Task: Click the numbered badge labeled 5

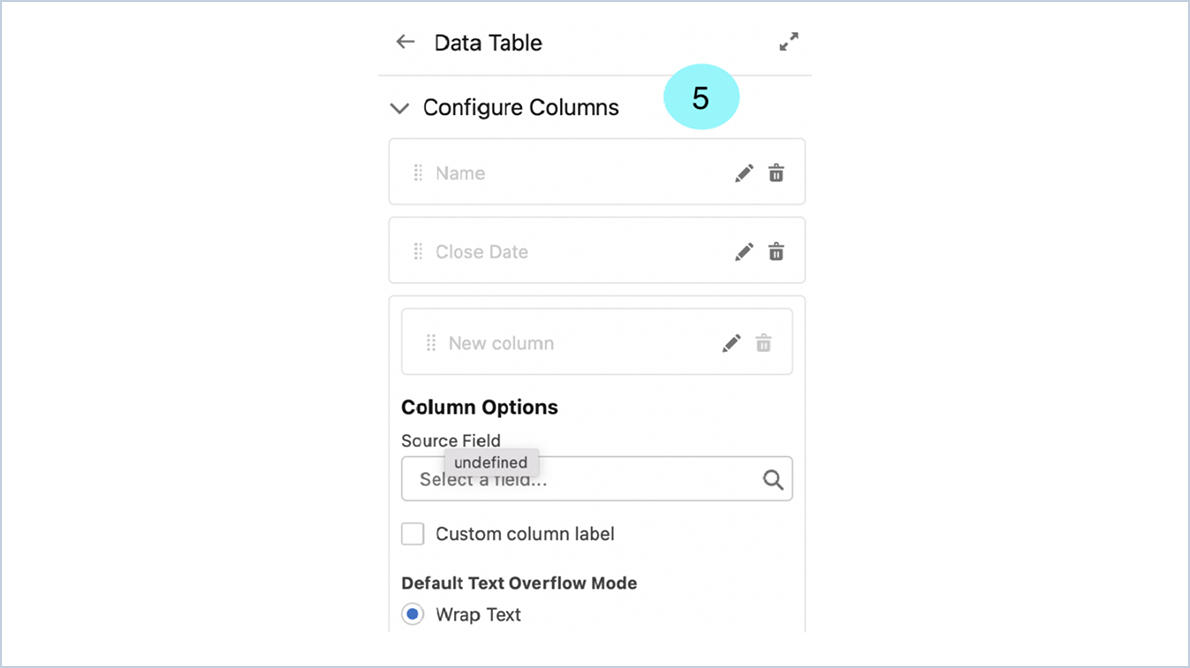Action: 701,97
